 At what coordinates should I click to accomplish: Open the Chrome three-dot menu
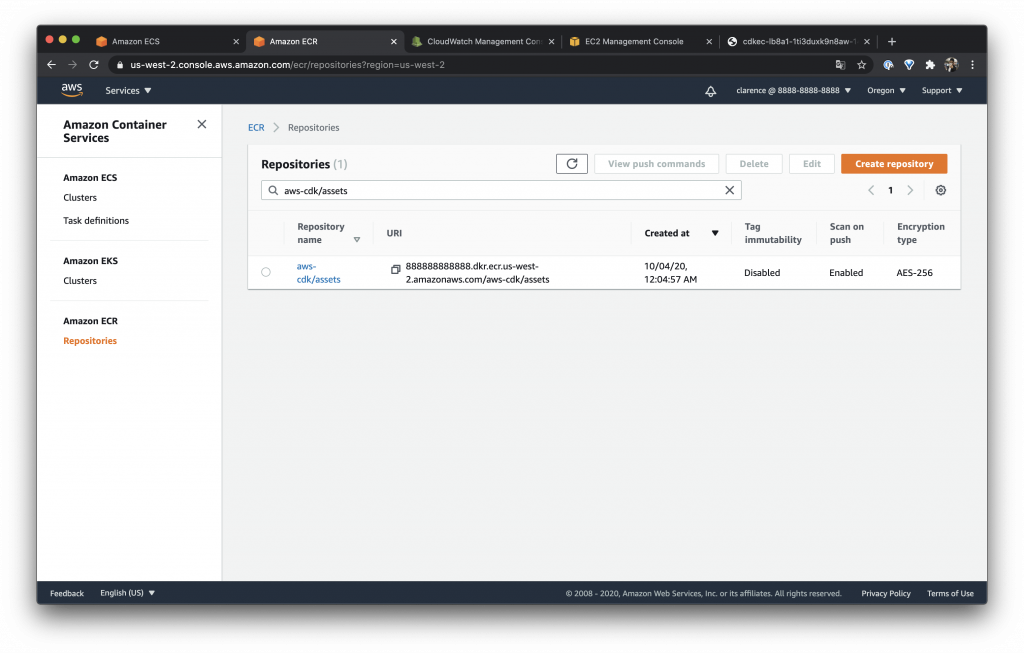[972, 65]
